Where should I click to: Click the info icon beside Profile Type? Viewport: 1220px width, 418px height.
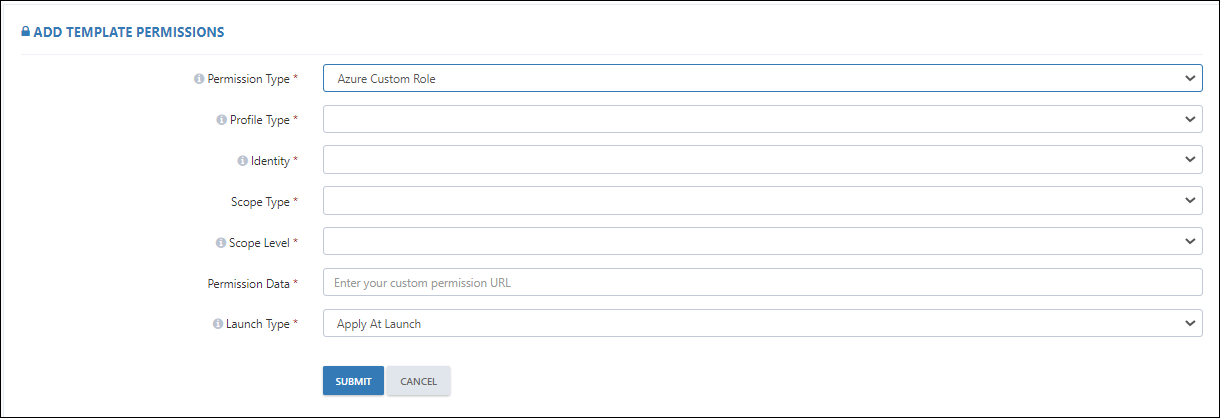click(x=221, y=120)
